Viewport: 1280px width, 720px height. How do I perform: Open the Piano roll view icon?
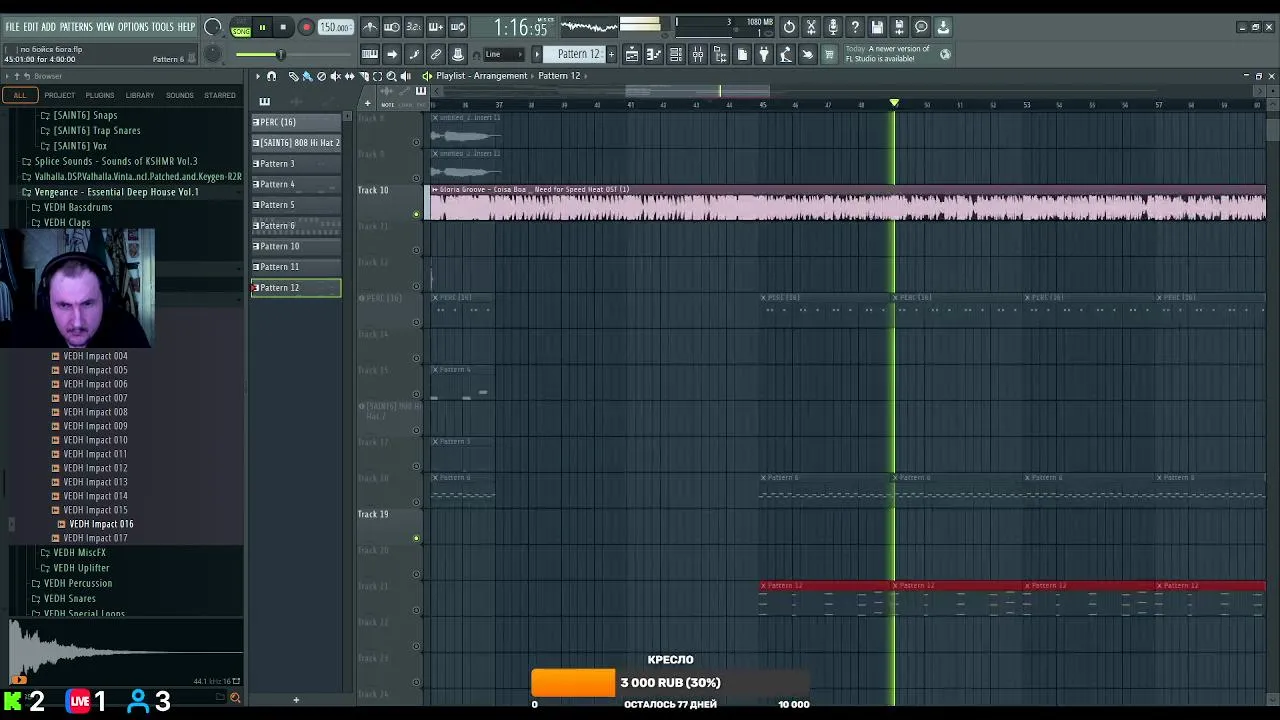tap(654, 54)
